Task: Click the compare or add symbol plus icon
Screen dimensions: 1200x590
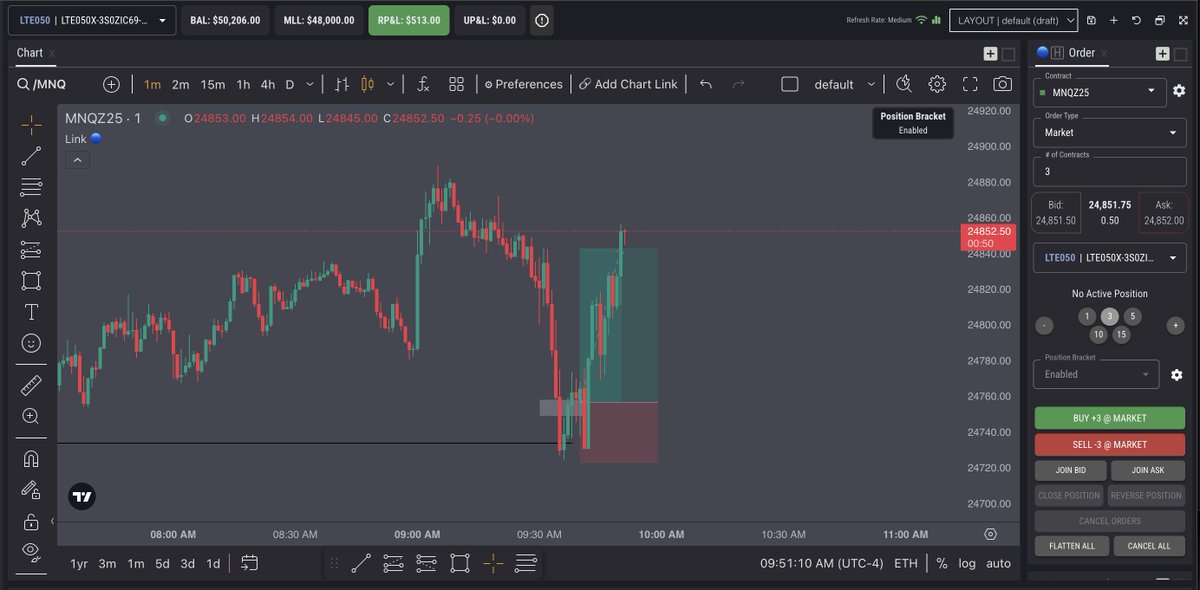Action: coord(111,84)
